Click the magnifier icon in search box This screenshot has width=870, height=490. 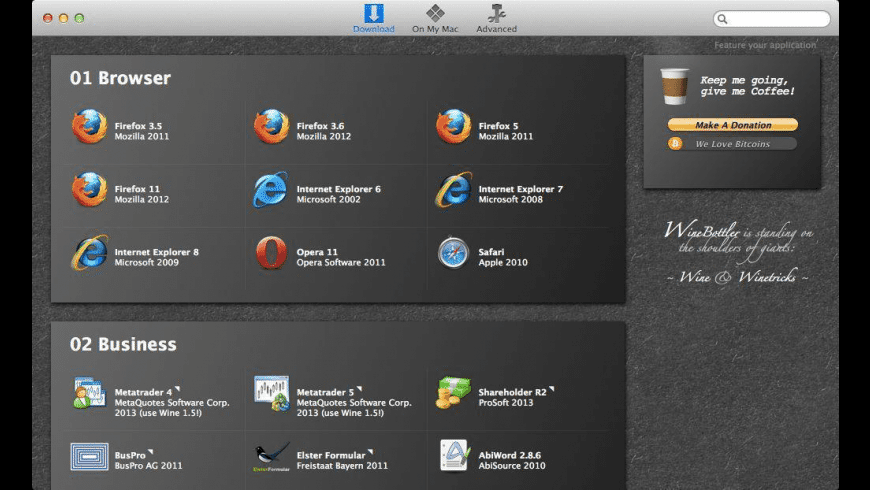pyautogui.click(x=722, y=19)
